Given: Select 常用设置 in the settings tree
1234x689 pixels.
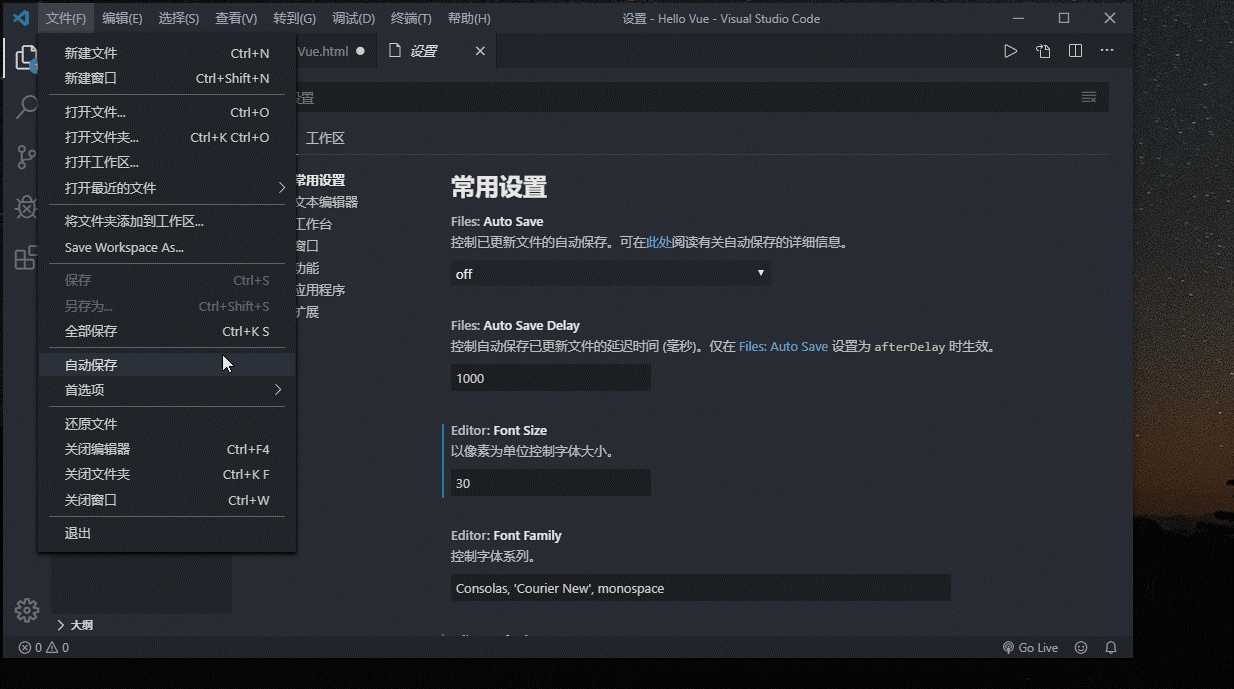Looking at the screenshot, I should click(x=320, y=180).
